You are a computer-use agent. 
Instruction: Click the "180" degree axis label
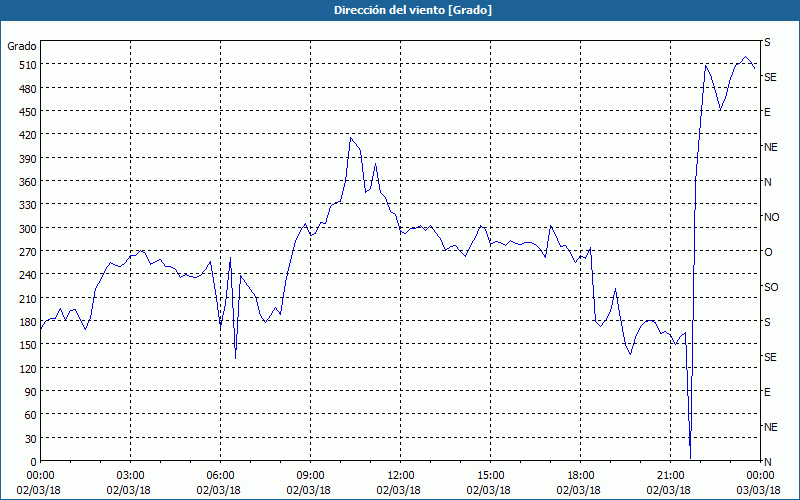point(28,322)
